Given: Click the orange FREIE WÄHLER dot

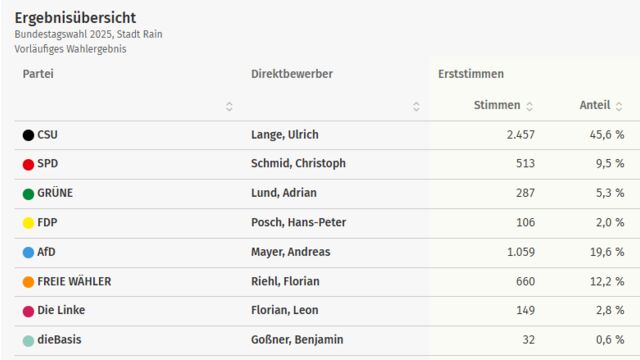Looking at the screenshot, I should tap(28, 282).
